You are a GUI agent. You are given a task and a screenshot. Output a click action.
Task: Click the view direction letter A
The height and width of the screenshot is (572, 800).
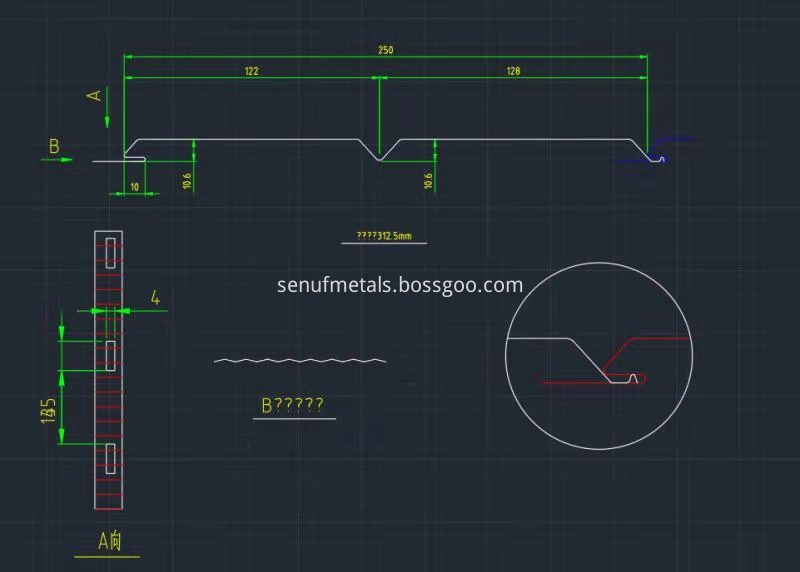click(x=95, y=95)
